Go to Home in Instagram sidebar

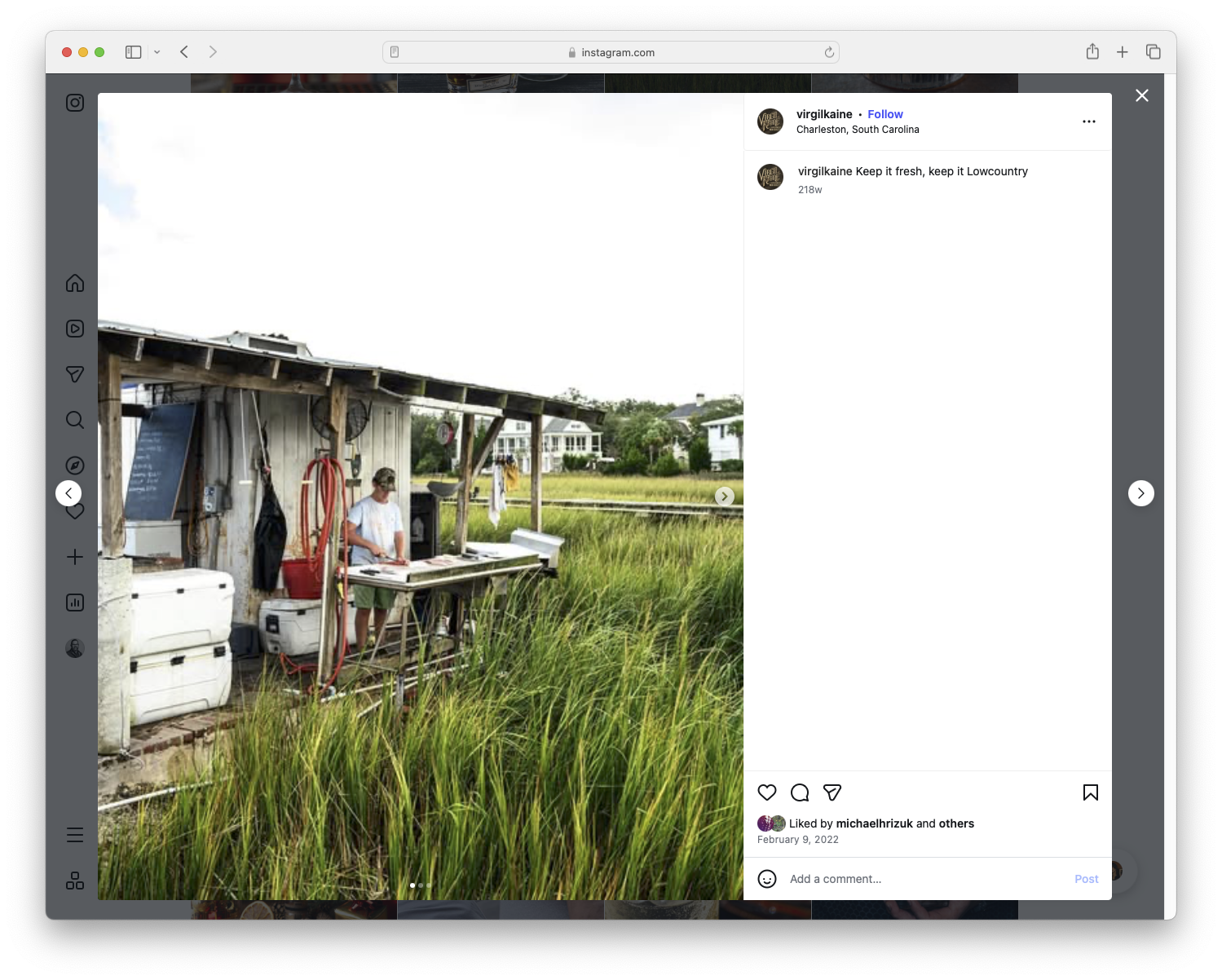pyautogui.click(x=75, y=283)
